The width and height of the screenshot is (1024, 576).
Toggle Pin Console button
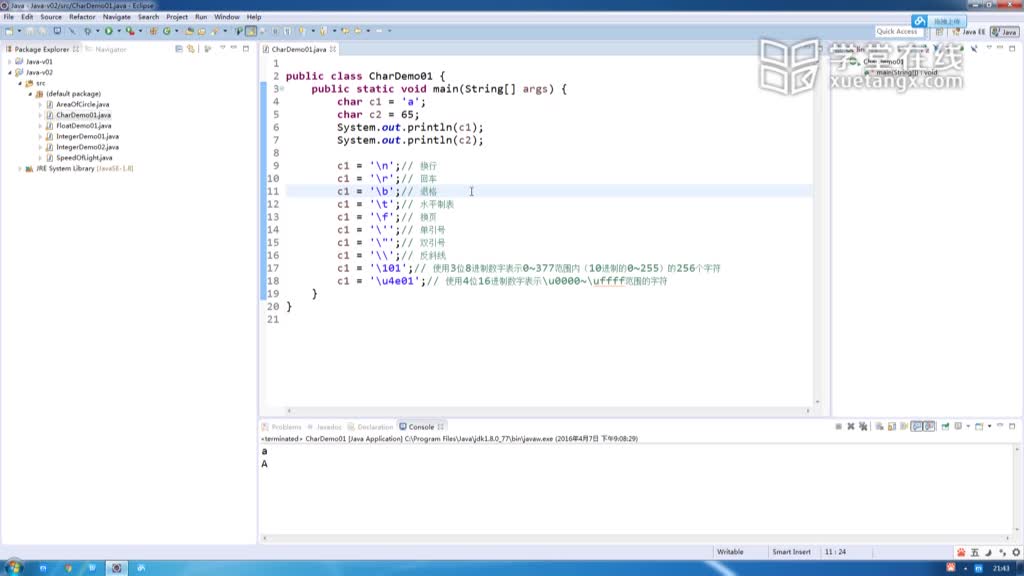945,426
